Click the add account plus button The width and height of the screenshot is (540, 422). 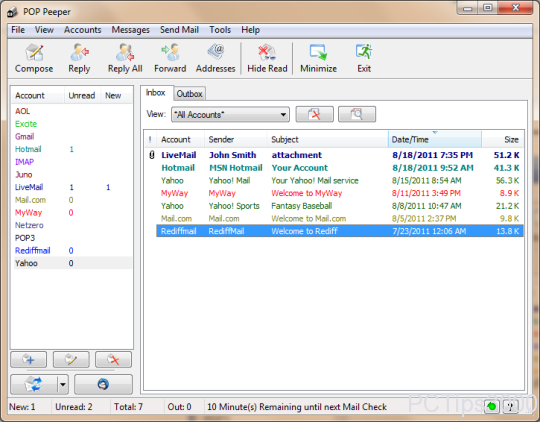pos(29,360)
